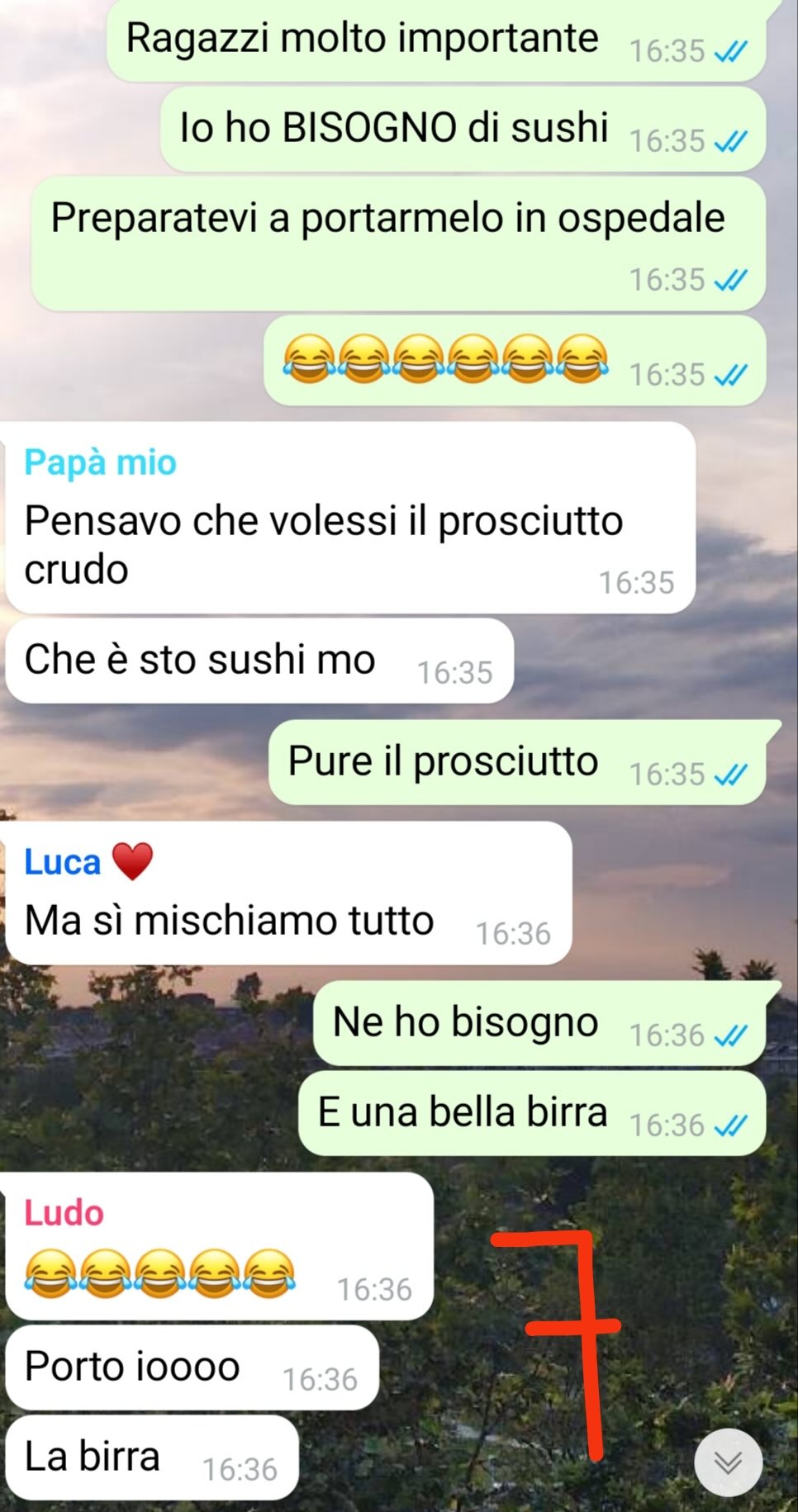Viewport: 798px width, 1512px height.
Task: Tap read ticks on 'Ragazzi molto importante'
Action: pos(730,52)
